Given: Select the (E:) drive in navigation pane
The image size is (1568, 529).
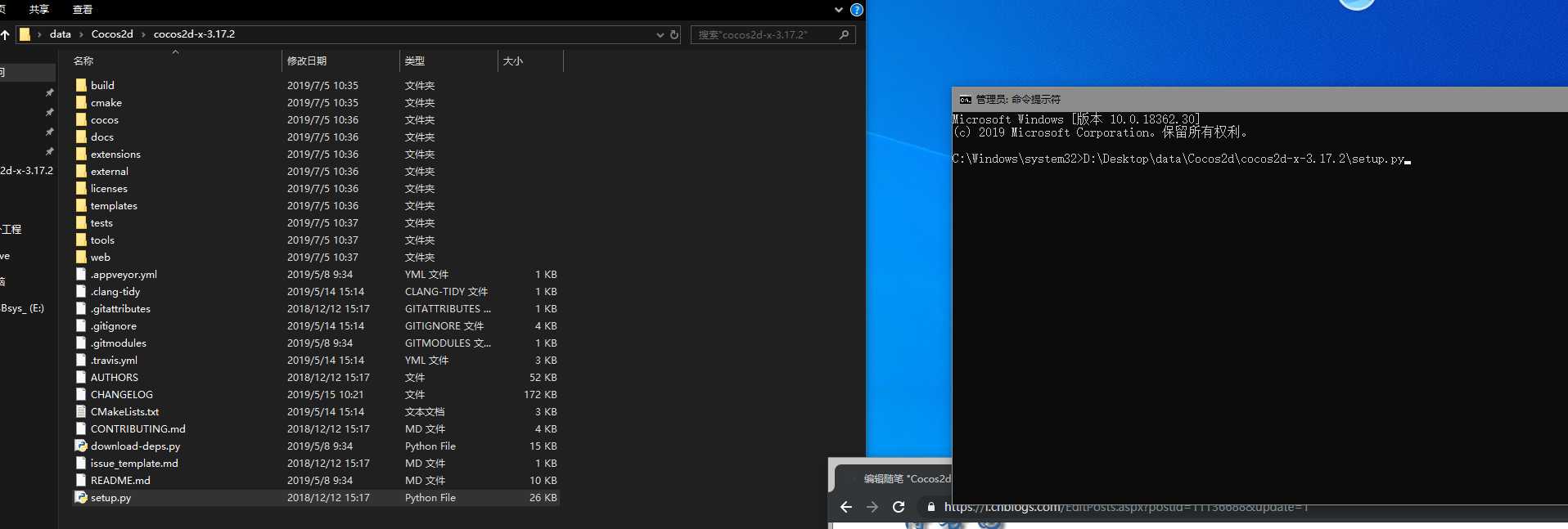Looking at the screenshot, I should click(23, 308).
